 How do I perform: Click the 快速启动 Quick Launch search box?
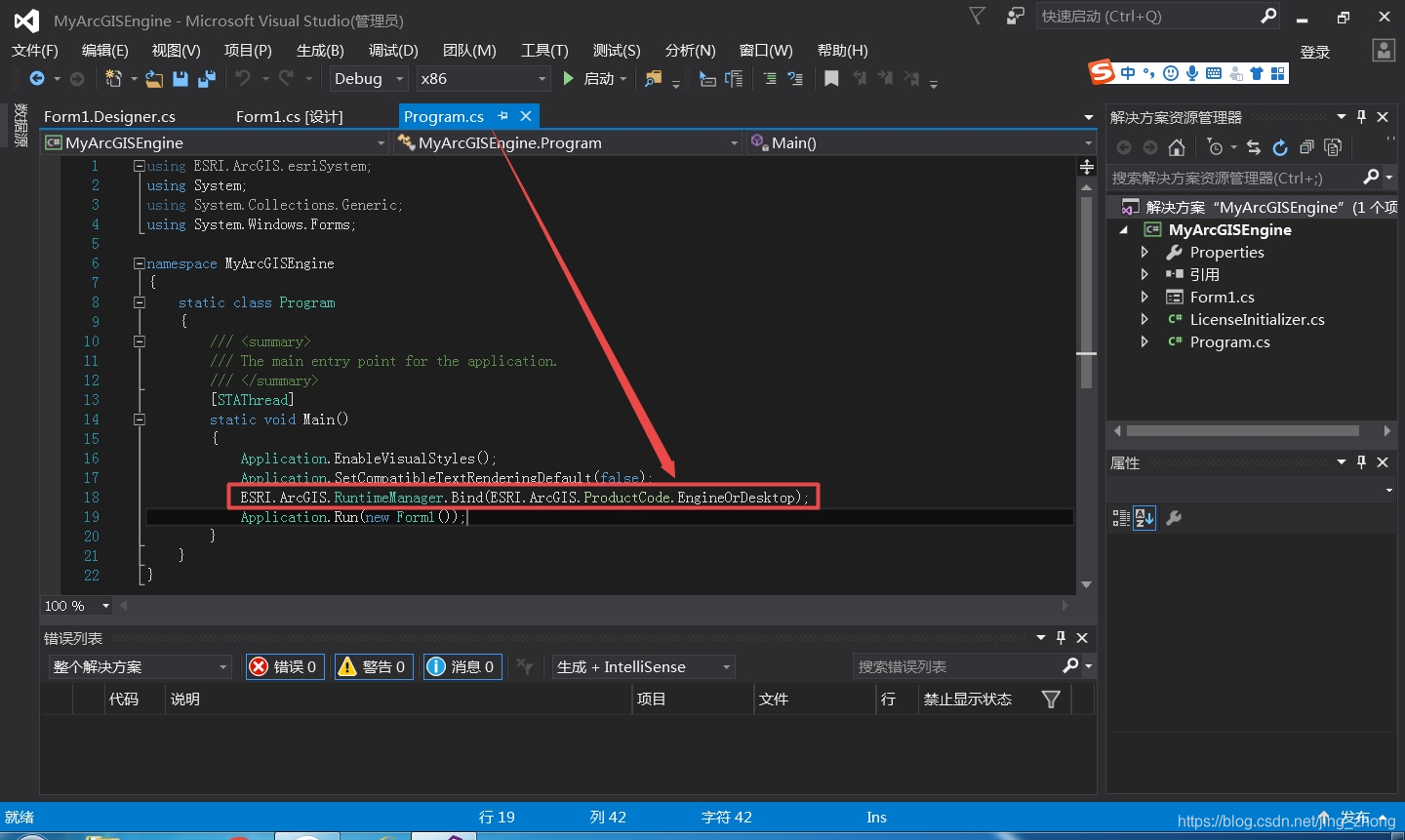1157,16
